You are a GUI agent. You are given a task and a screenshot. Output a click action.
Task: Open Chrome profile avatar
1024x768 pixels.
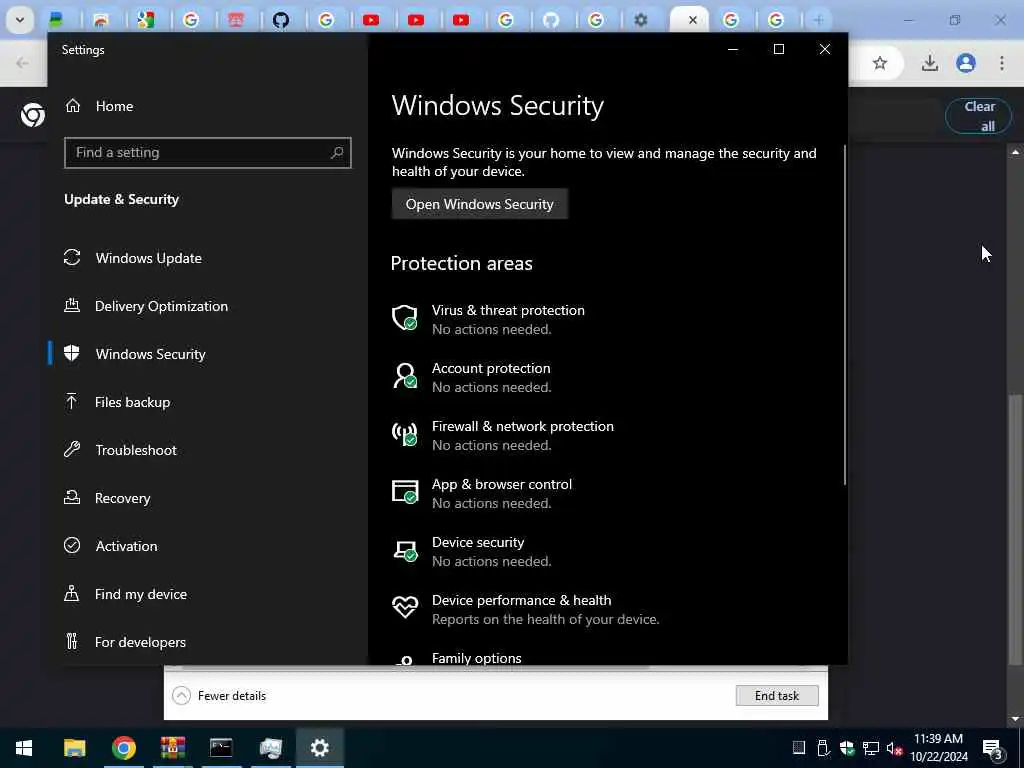965,63
